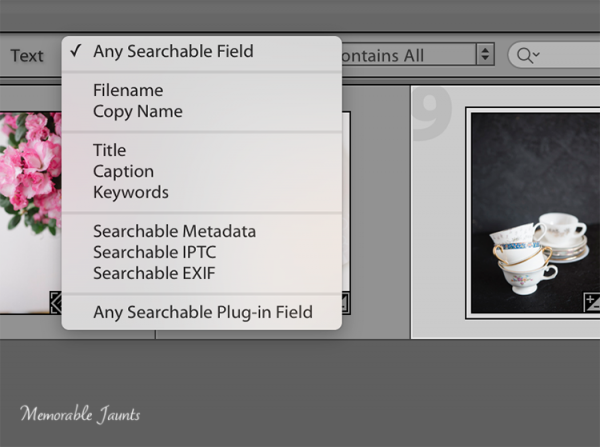
Task: Choose Searchable IPTC option
Action: click(x=154, y=252)
